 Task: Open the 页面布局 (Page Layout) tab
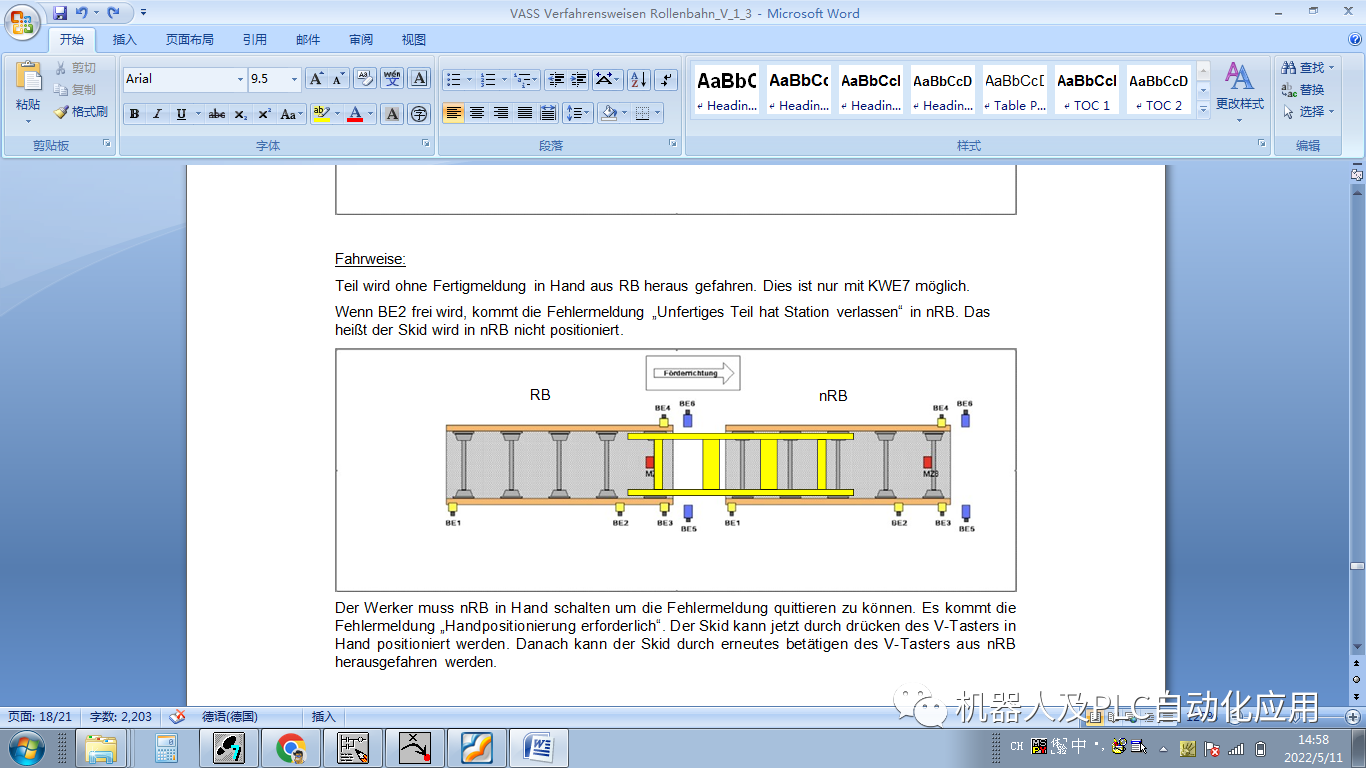[x=189, y=40]
